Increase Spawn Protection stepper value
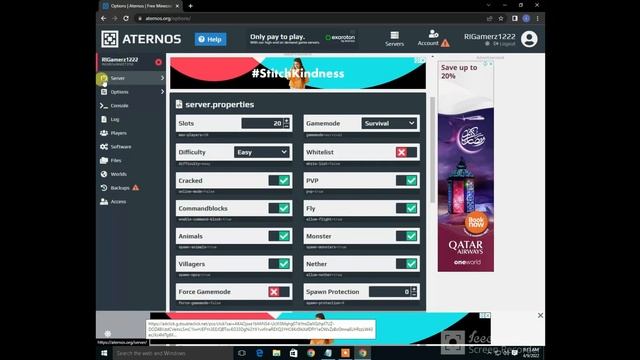Viewport: 640px width, 360px height. click(414, 289)
